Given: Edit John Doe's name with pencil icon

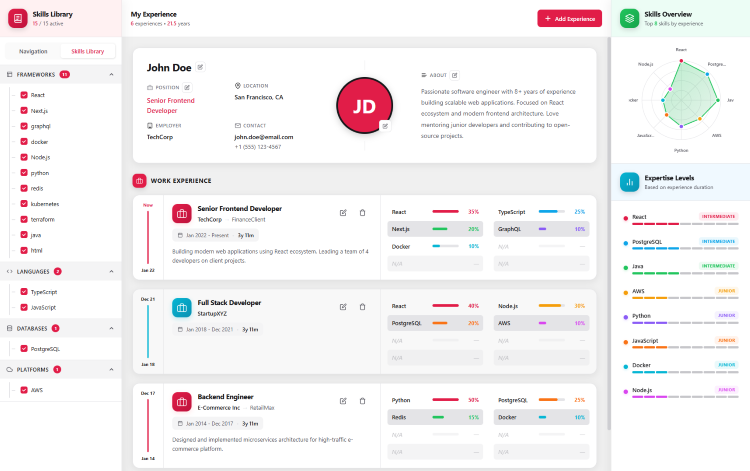Looking at the screenshot, I should 200,67.
